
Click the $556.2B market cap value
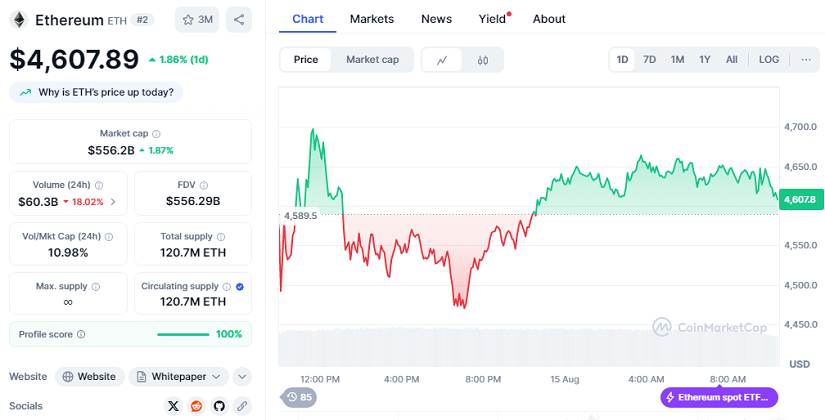(x=111, y=151)
